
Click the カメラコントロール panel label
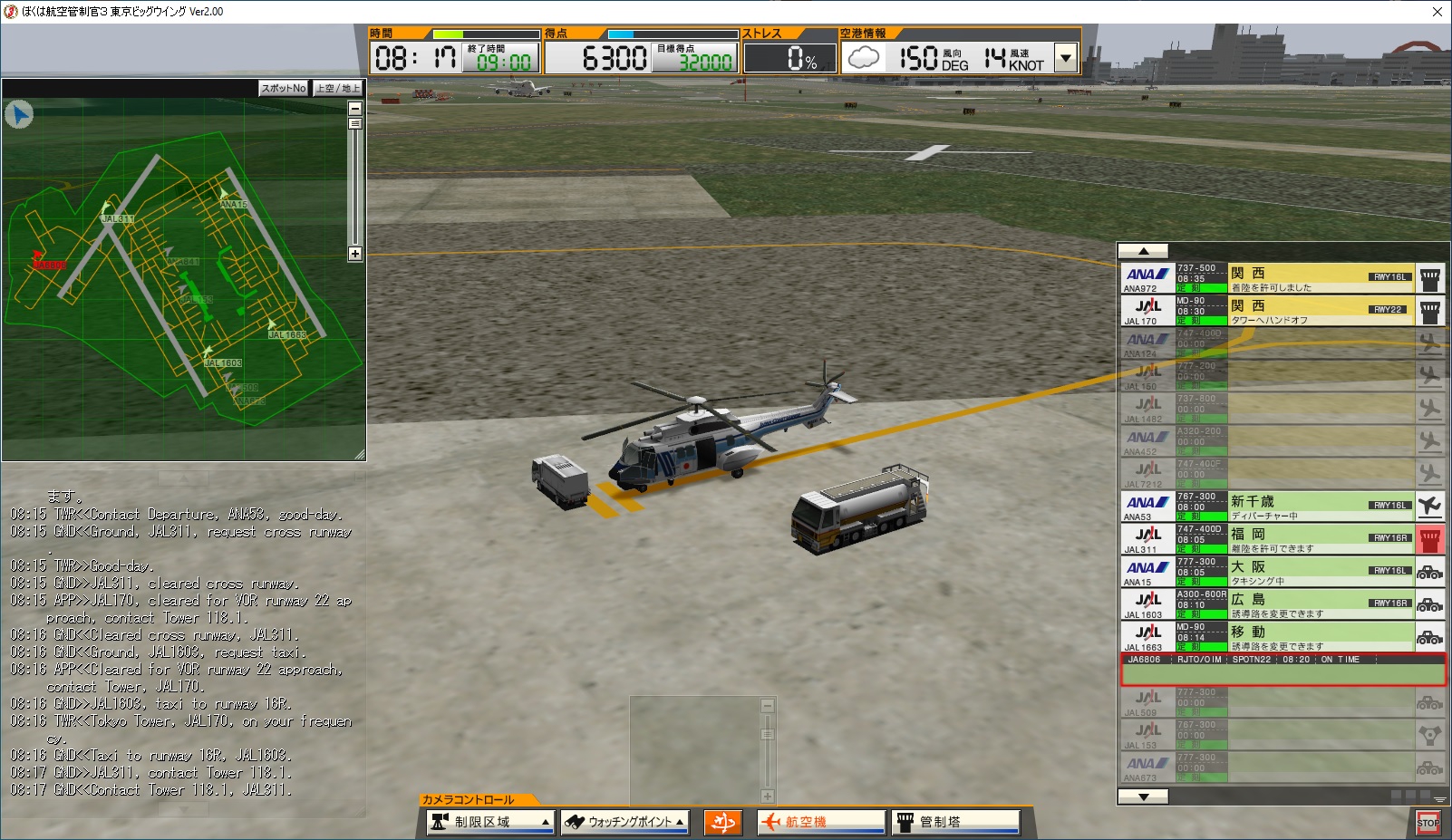point(468,799)
